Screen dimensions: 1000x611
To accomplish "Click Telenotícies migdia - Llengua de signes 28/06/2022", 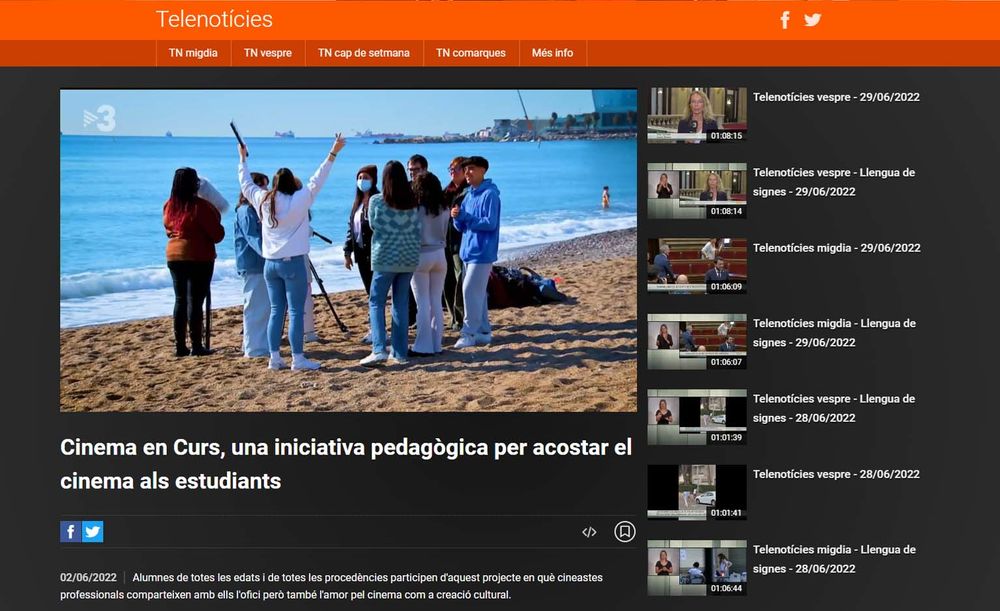I will tap(834, 559).
